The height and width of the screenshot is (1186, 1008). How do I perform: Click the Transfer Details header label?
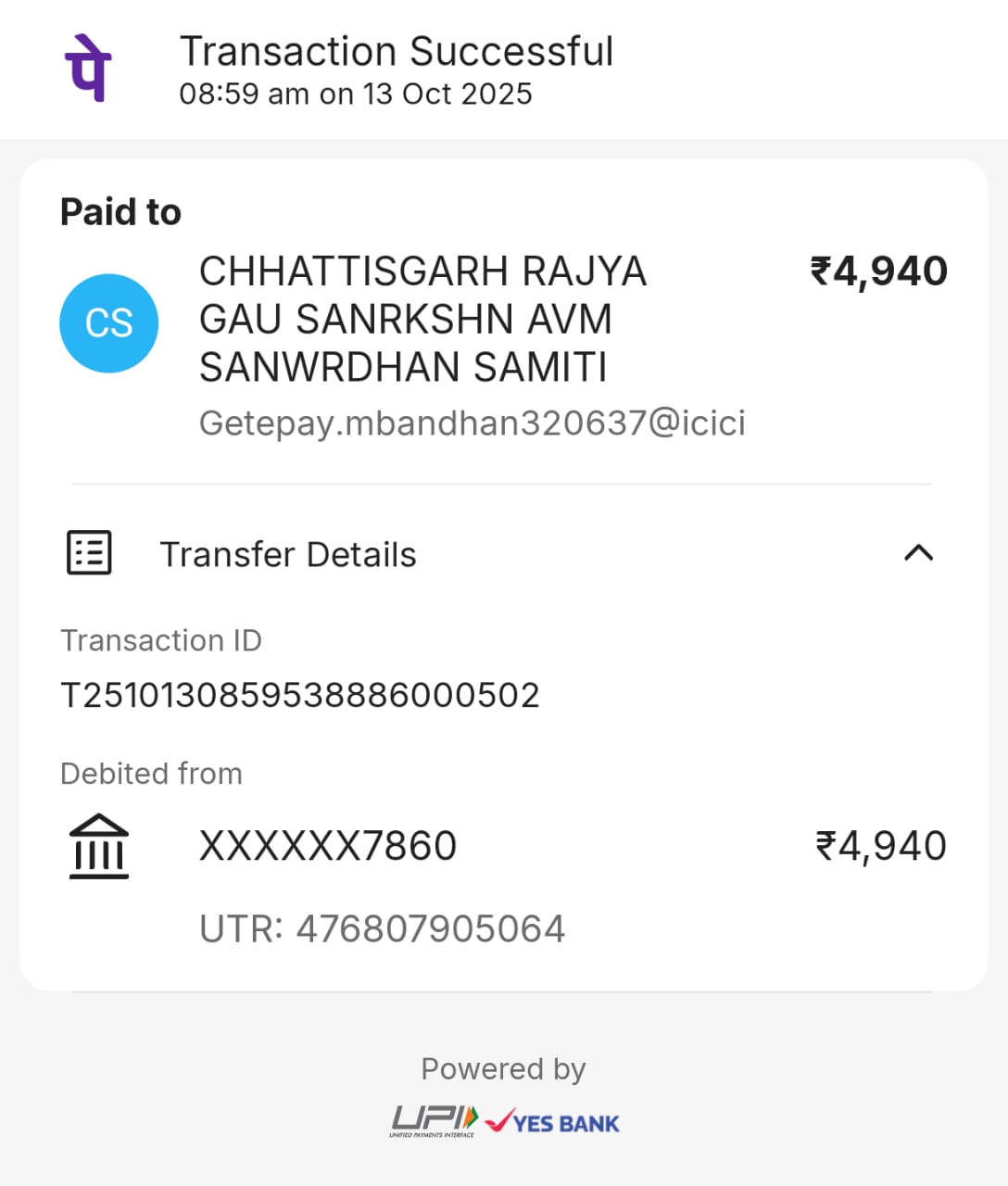(288, 555)
